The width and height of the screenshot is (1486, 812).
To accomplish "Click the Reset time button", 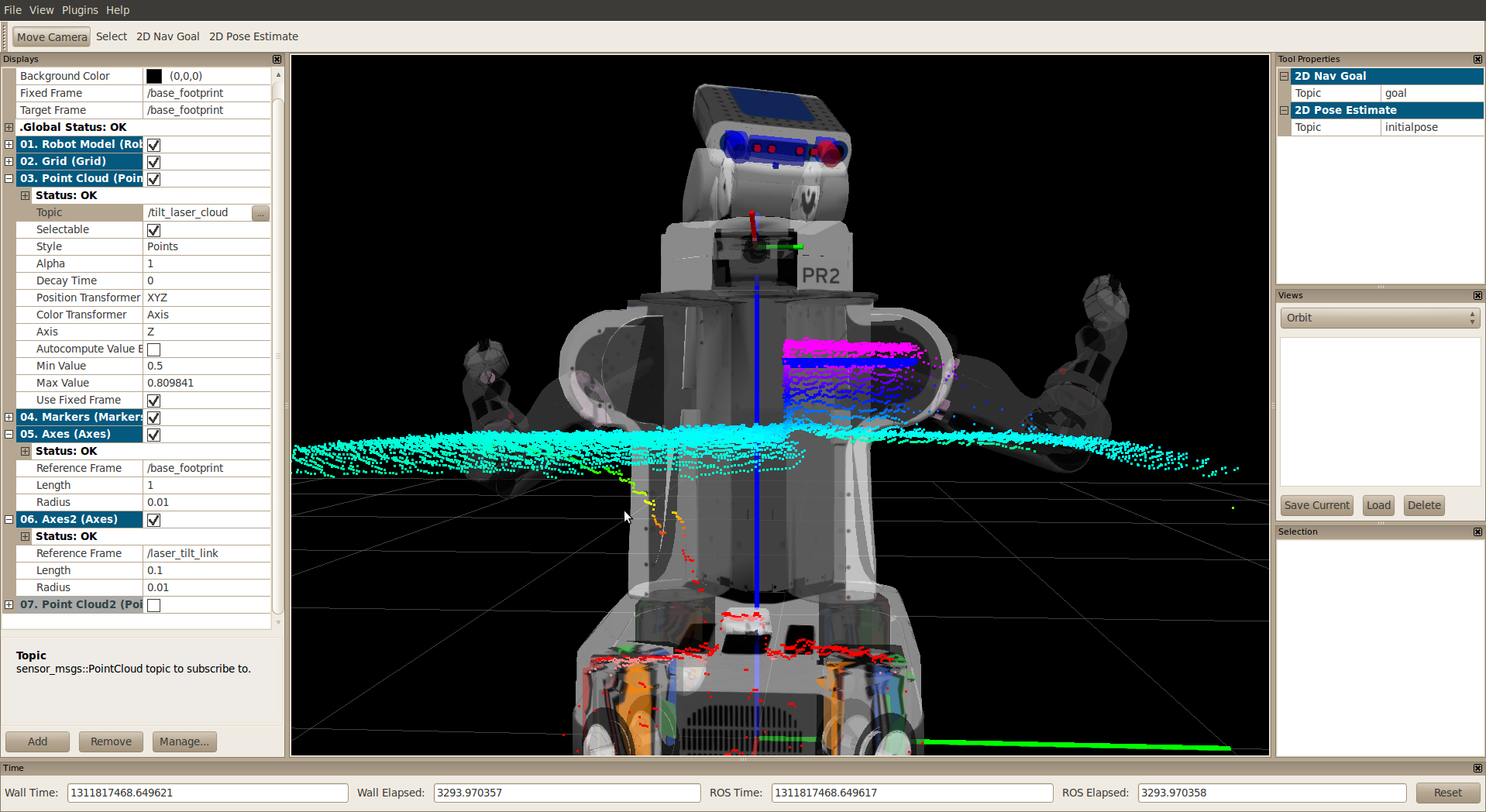I will tap(1447, 793).
